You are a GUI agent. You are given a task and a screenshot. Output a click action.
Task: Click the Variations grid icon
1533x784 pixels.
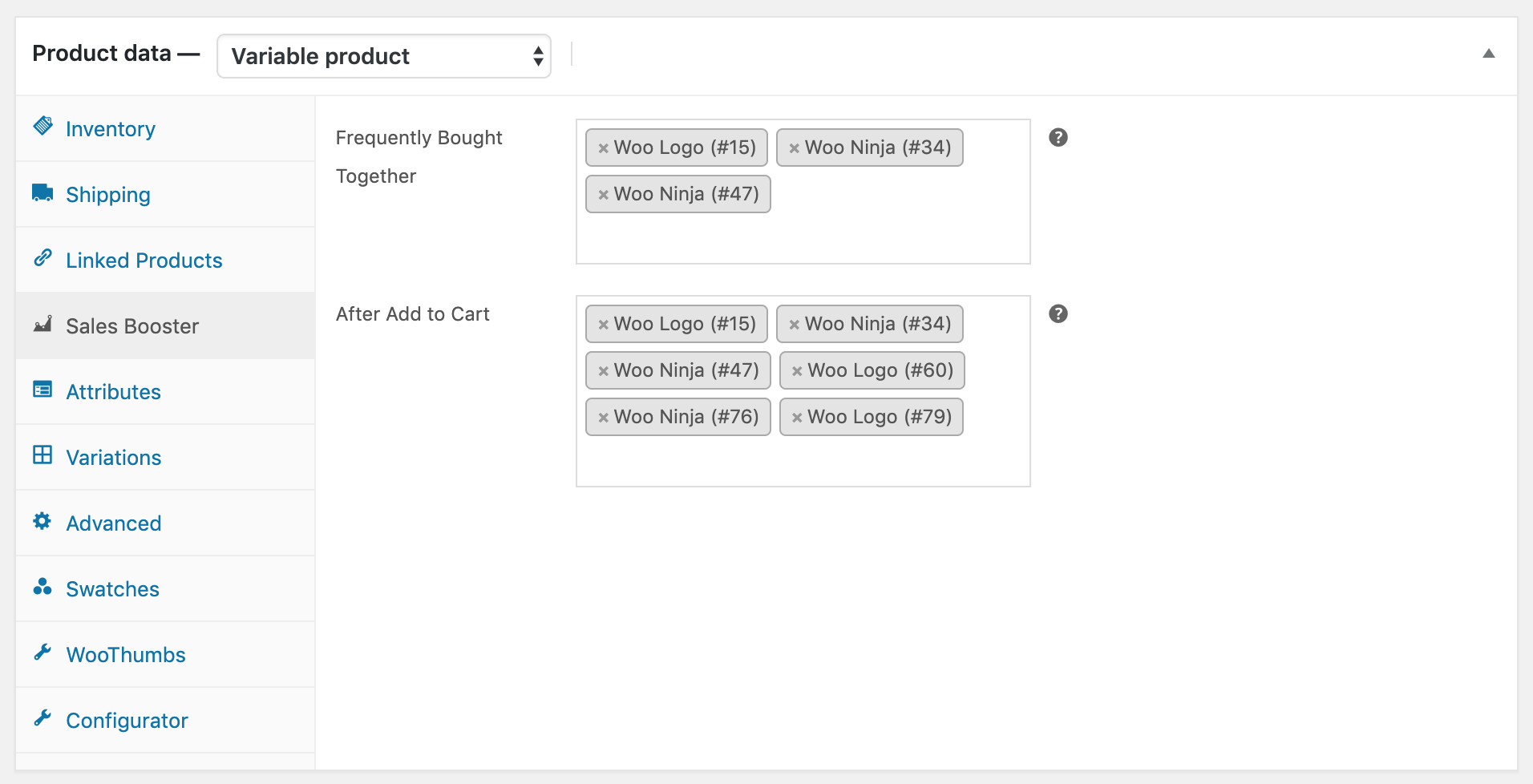click(42, 455)
